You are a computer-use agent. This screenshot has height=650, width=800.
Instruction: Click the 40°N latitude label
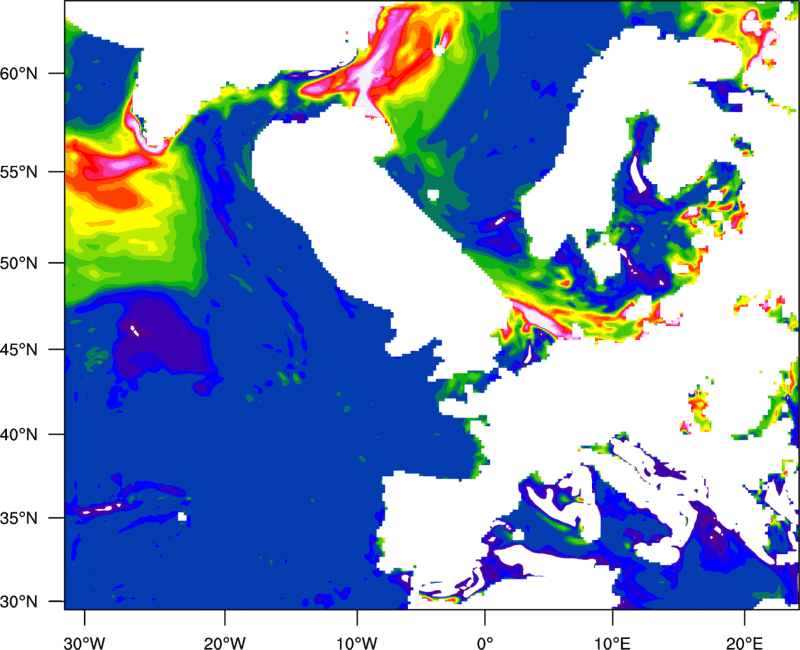point(19,435)
